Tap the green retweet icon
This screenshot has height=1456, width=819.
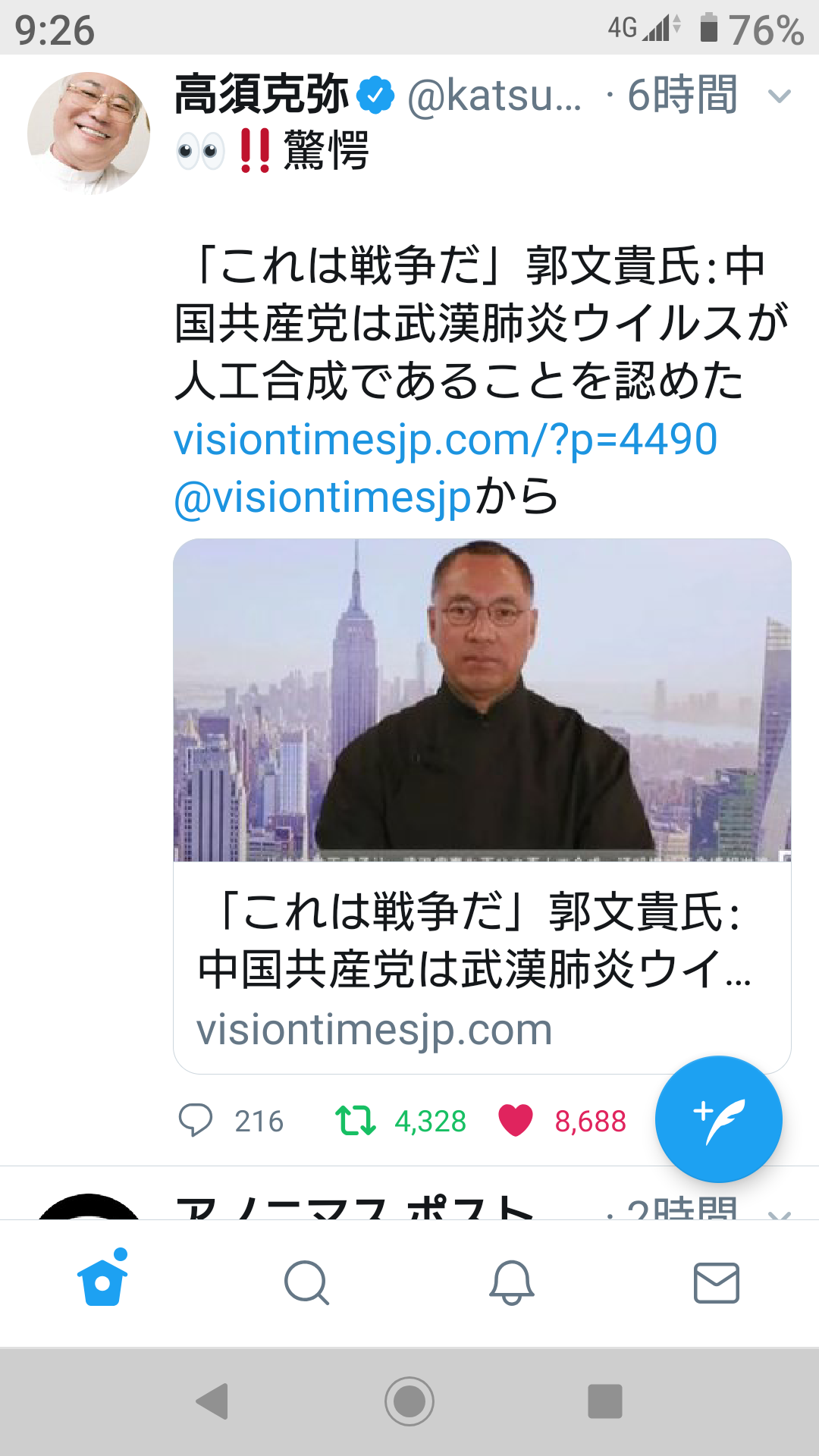(x=356, y=1120)
